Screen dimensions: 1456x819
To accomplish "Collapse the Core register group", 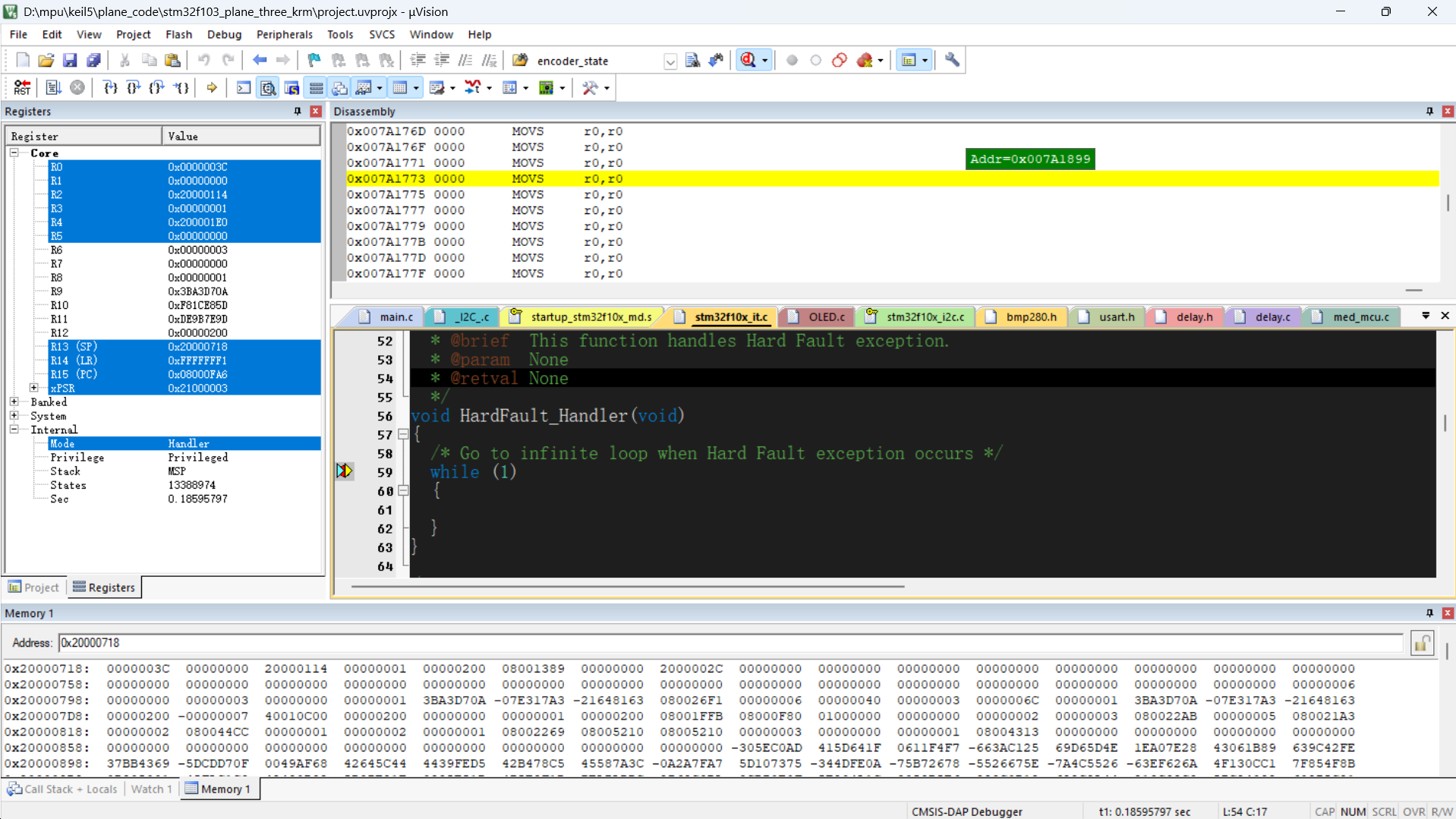I will tap(14, 153).
